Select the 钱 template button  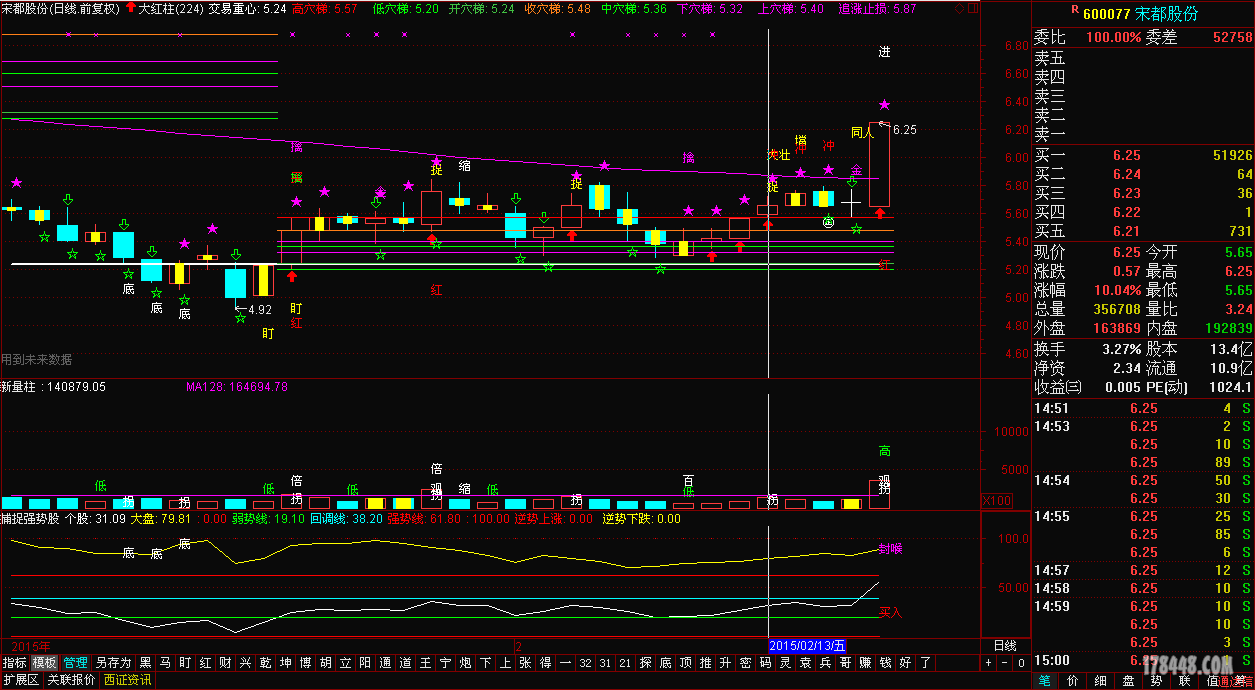(x=885, y=662)
